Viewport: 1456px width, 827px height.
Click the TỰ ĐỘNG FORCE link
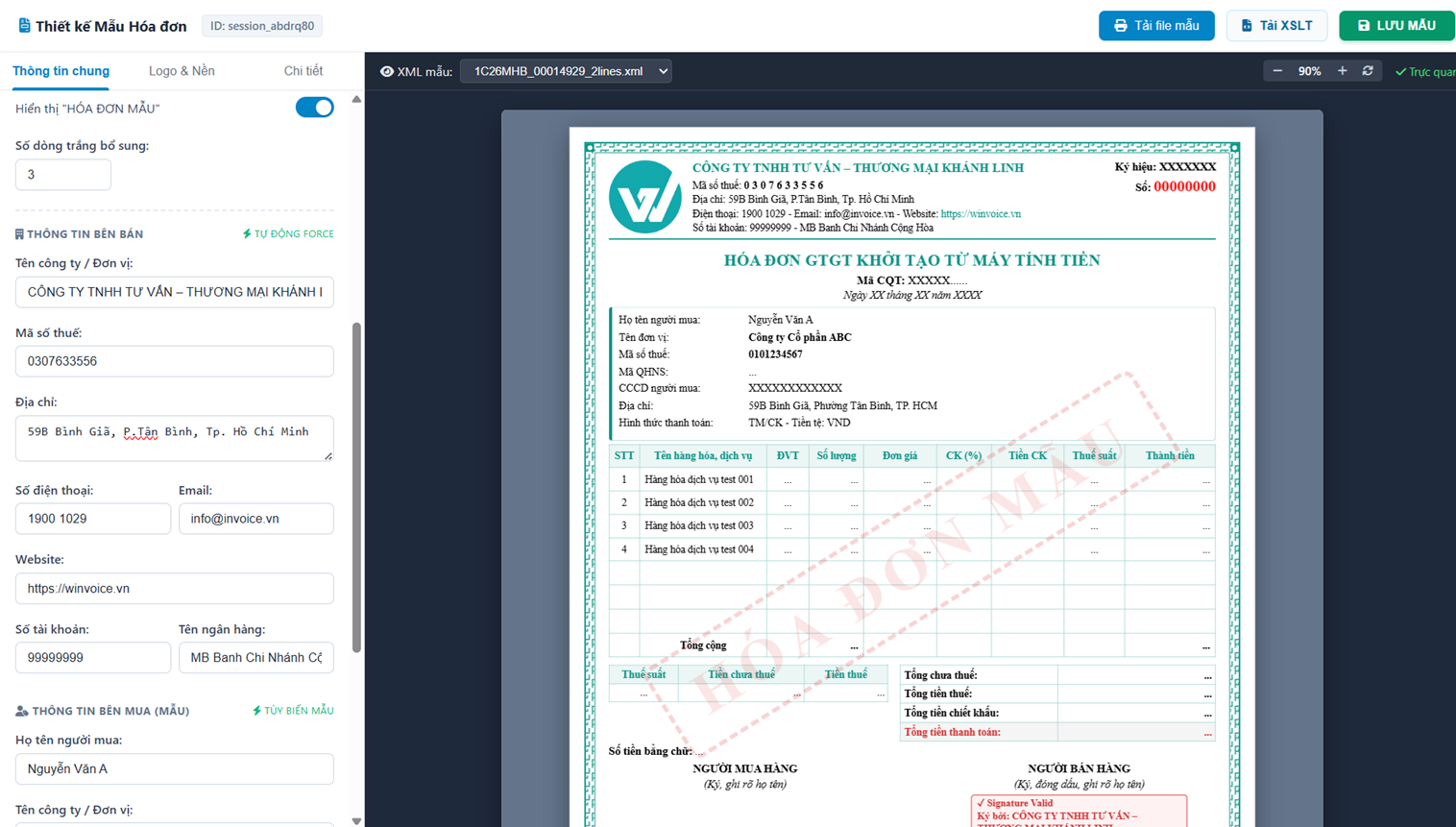click(288, 234)
